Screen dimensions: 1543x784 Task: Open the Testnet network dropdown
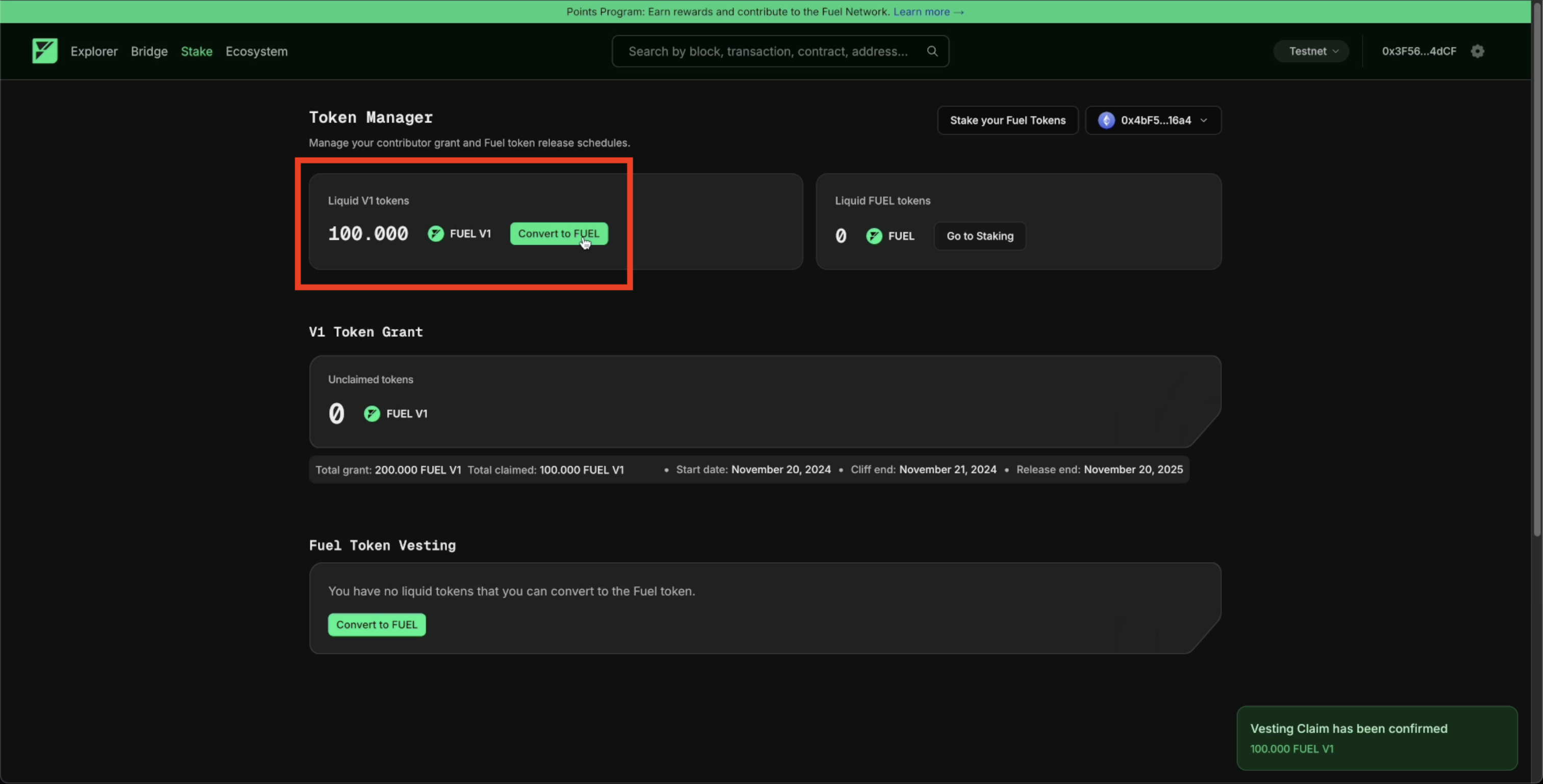(x=1311, y=51)
